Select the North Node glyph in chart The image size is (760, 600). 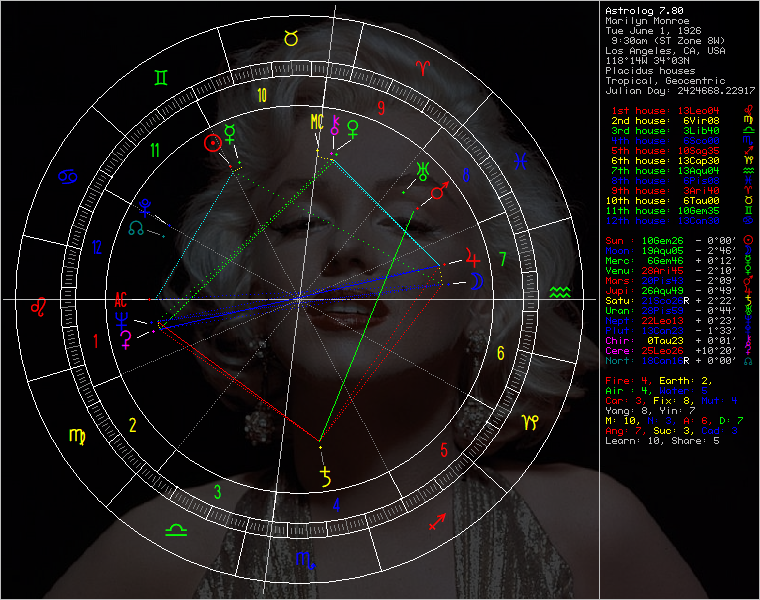coord(135,229)
